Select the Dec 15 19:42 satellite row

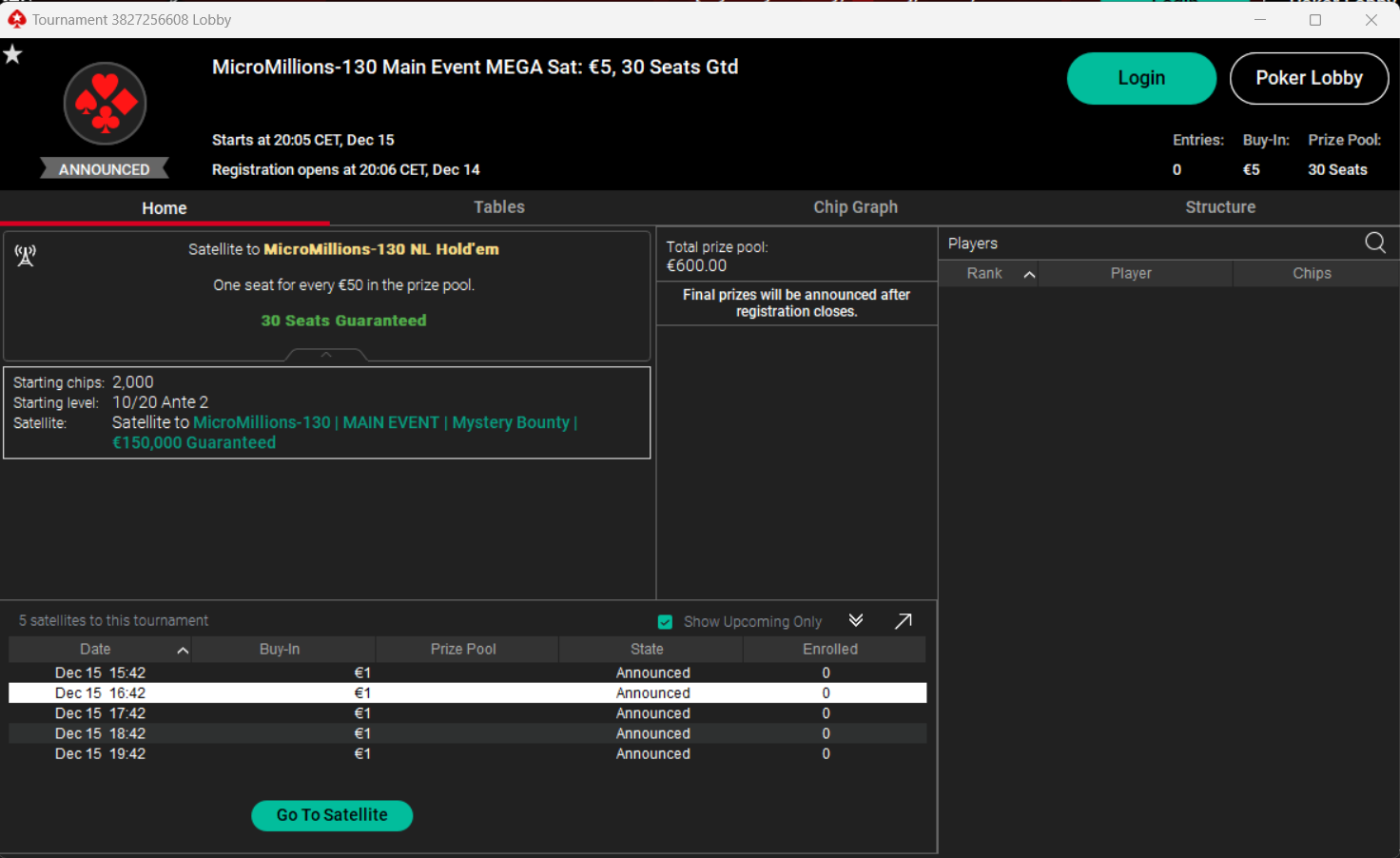tap(467, 753)
